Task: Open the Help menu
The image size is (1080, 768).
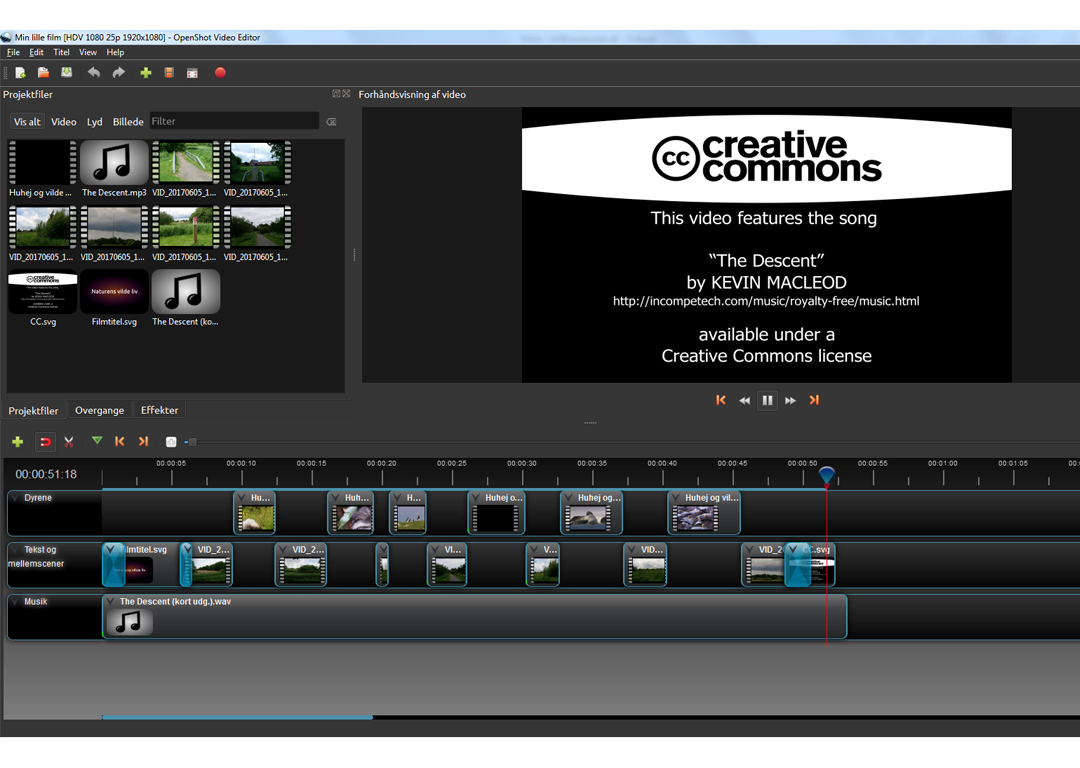Action: [115, 52]
